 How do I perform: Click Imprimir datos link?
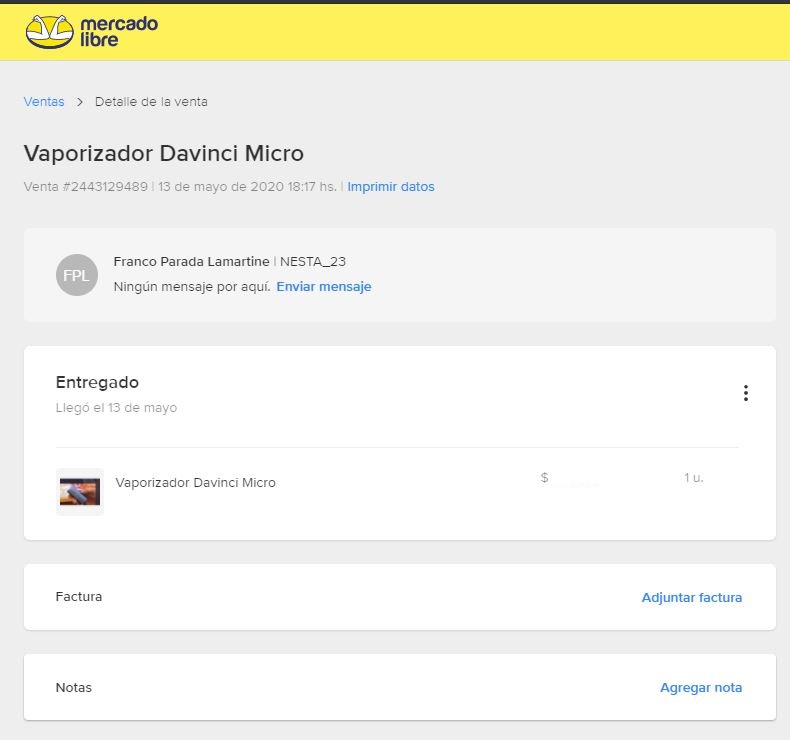click(390, 187)
